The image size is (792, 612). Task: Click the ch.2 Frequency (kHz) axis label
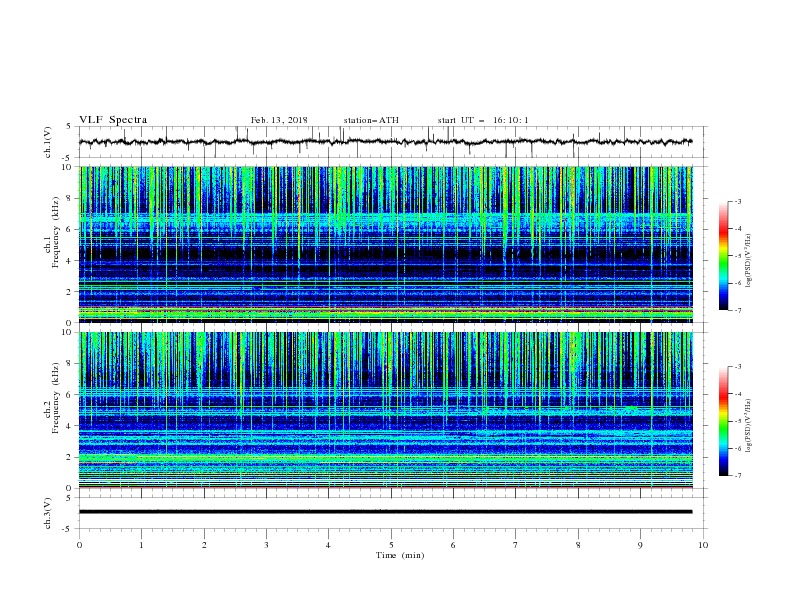[x=56, y=410]
